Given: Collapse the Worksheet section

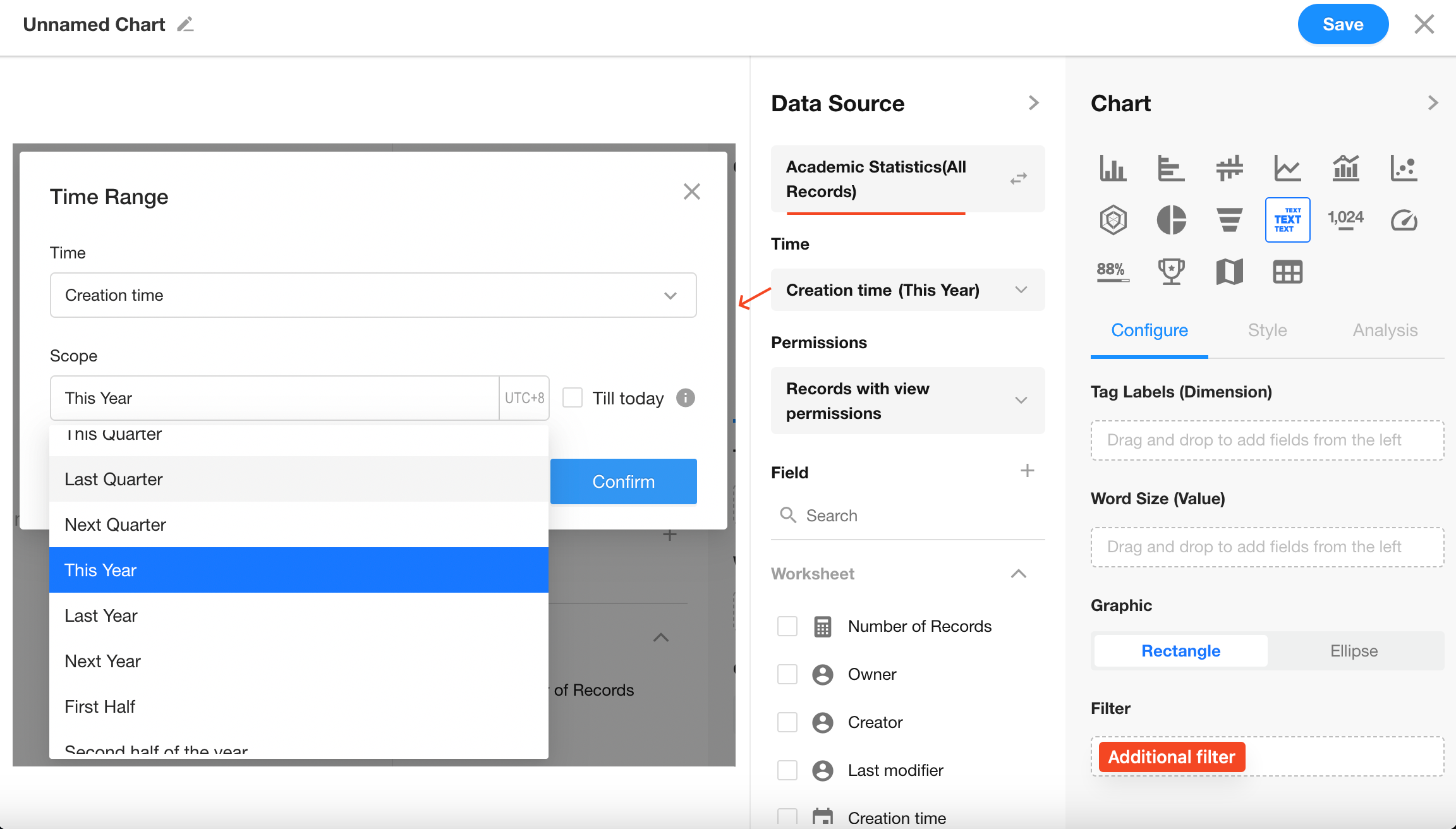Looking at the screenshot, I should click(1018, 574).
